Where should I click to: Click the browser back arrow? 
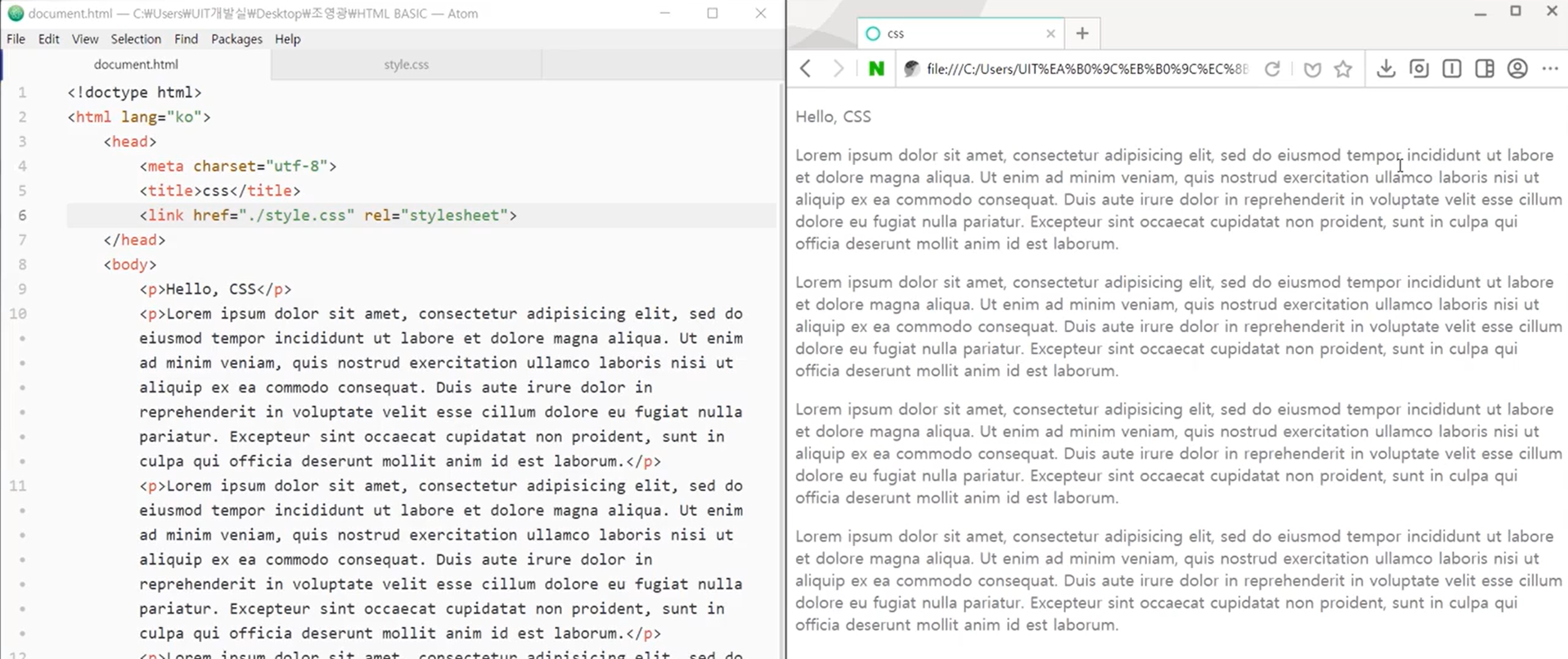805,68
